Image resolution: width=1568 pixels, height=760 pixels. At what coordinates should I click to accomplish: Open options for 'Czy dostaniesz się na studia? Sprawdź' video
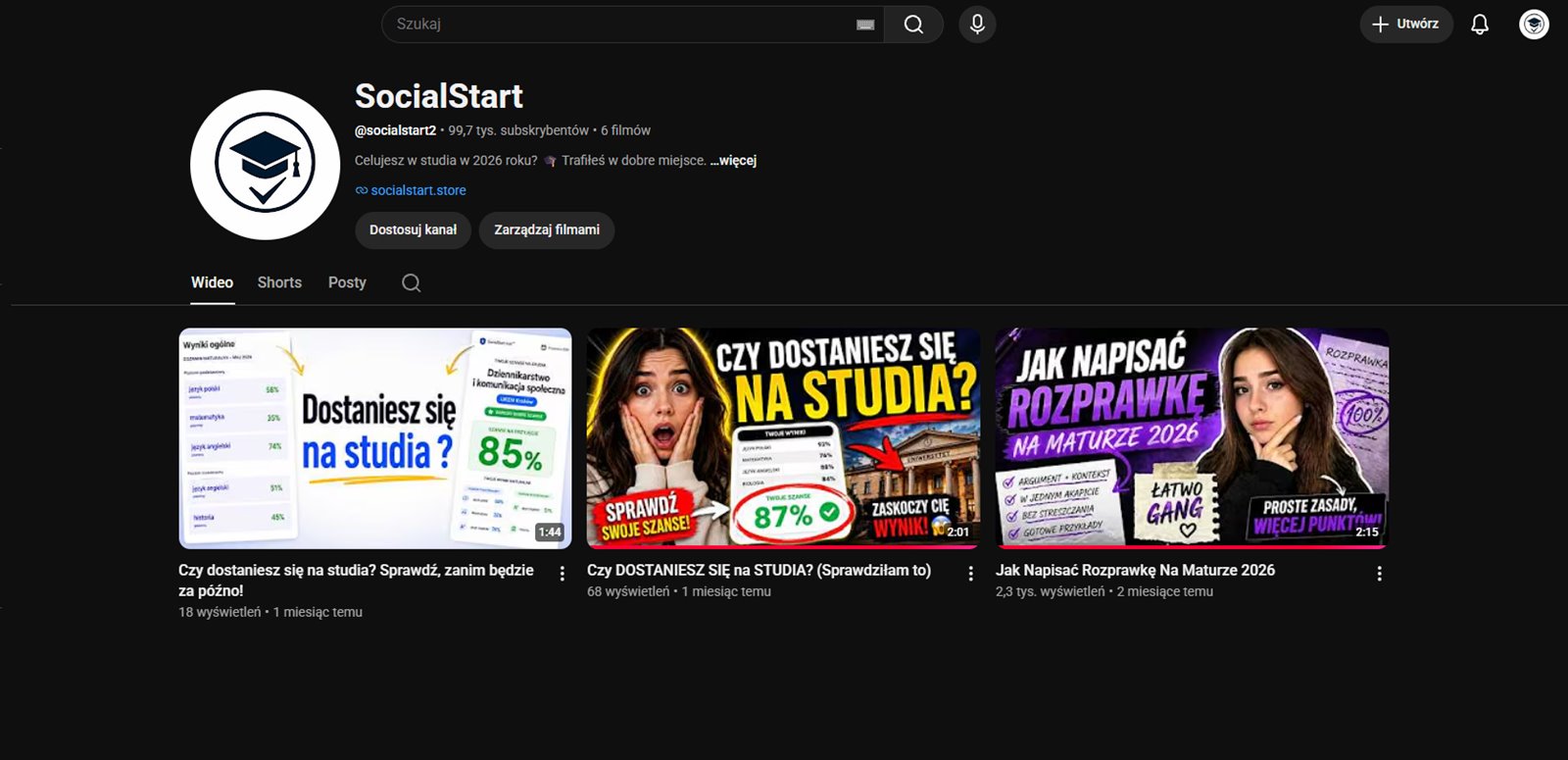click(563, 574)
